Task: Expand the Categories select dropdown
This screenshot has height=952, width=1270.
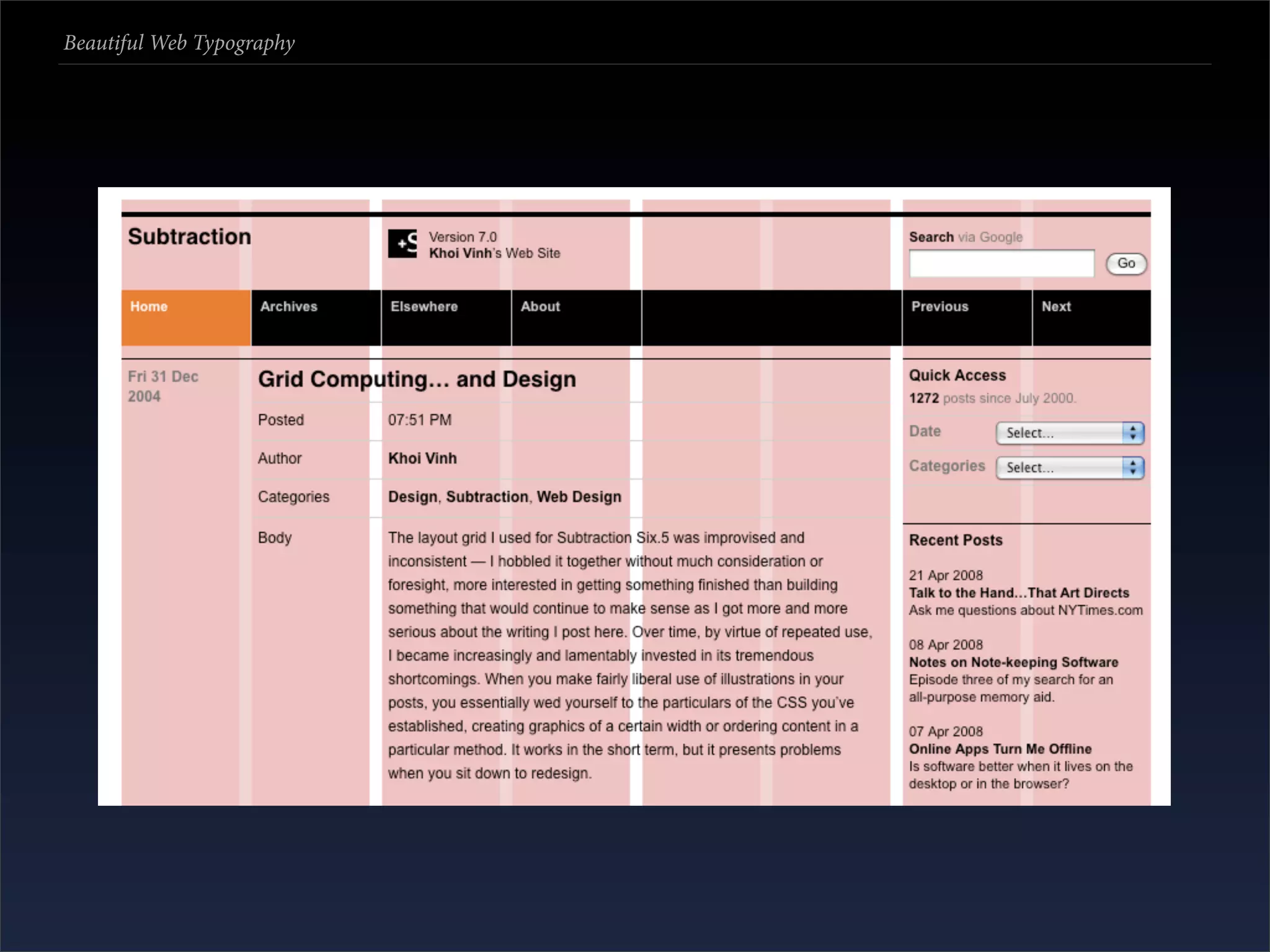Action: (1069, 467)
